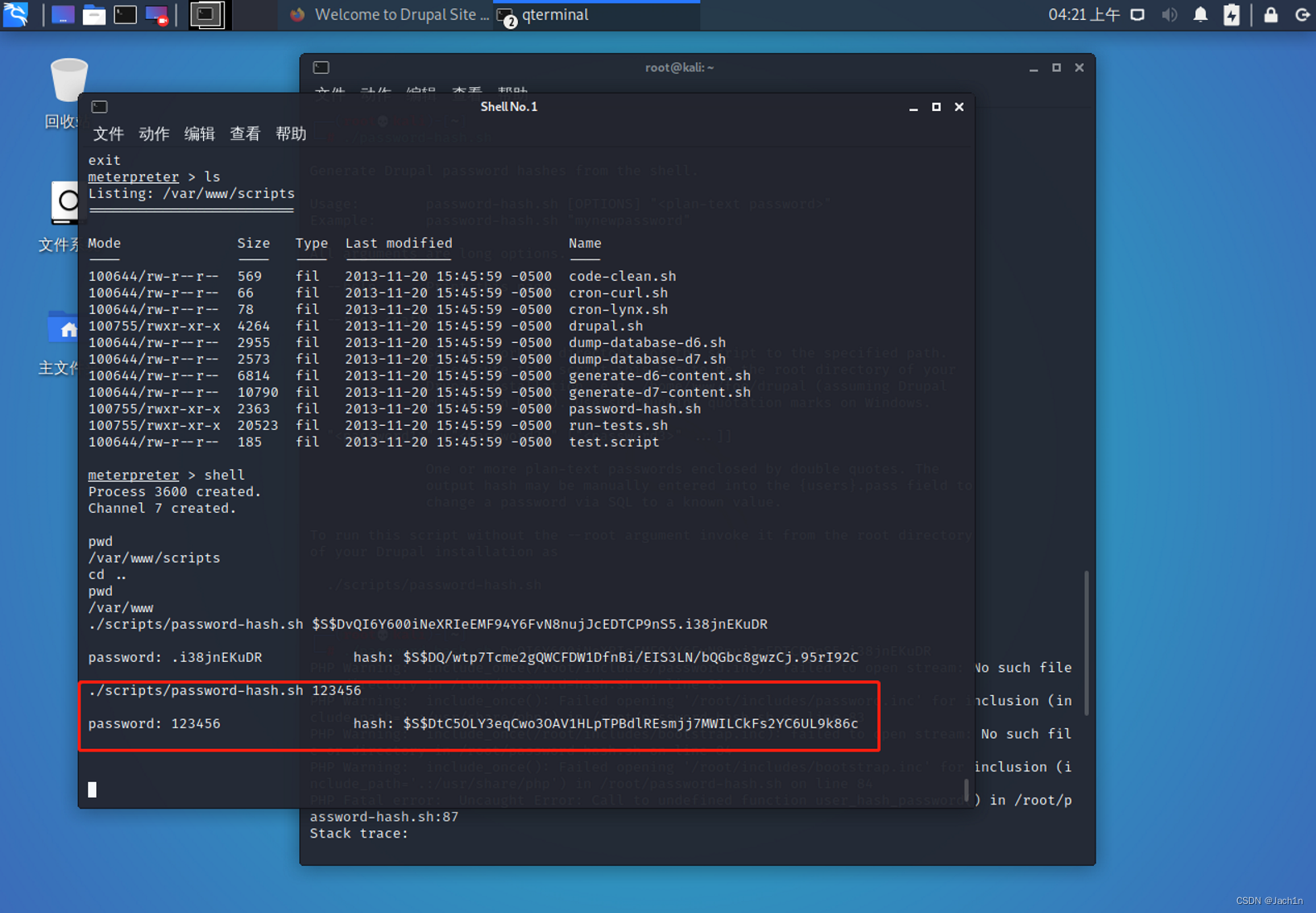The width and height of the screenshot is (1316, 913).
Task: Open the 文件系统 file system desktop icon
Action: coord(60,216)
